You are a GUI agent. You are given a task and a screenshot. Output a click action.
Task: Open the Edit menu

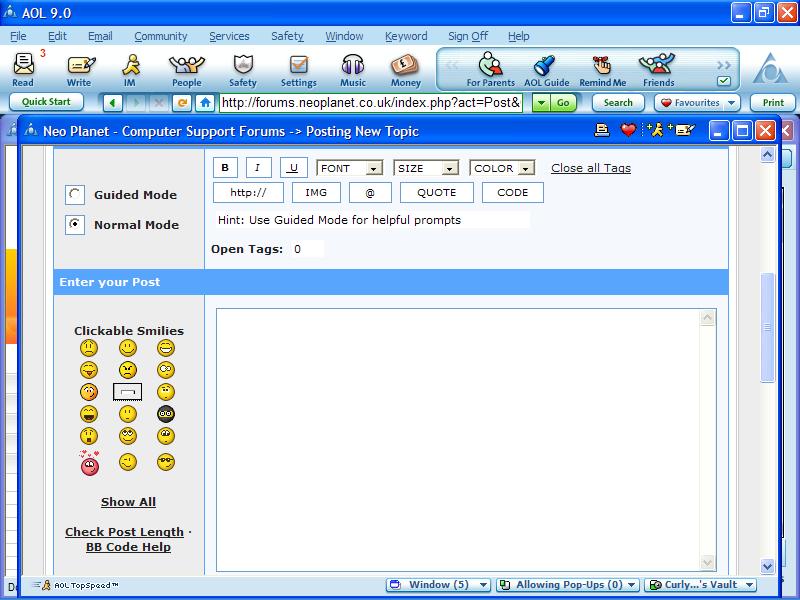pos(57,36)
